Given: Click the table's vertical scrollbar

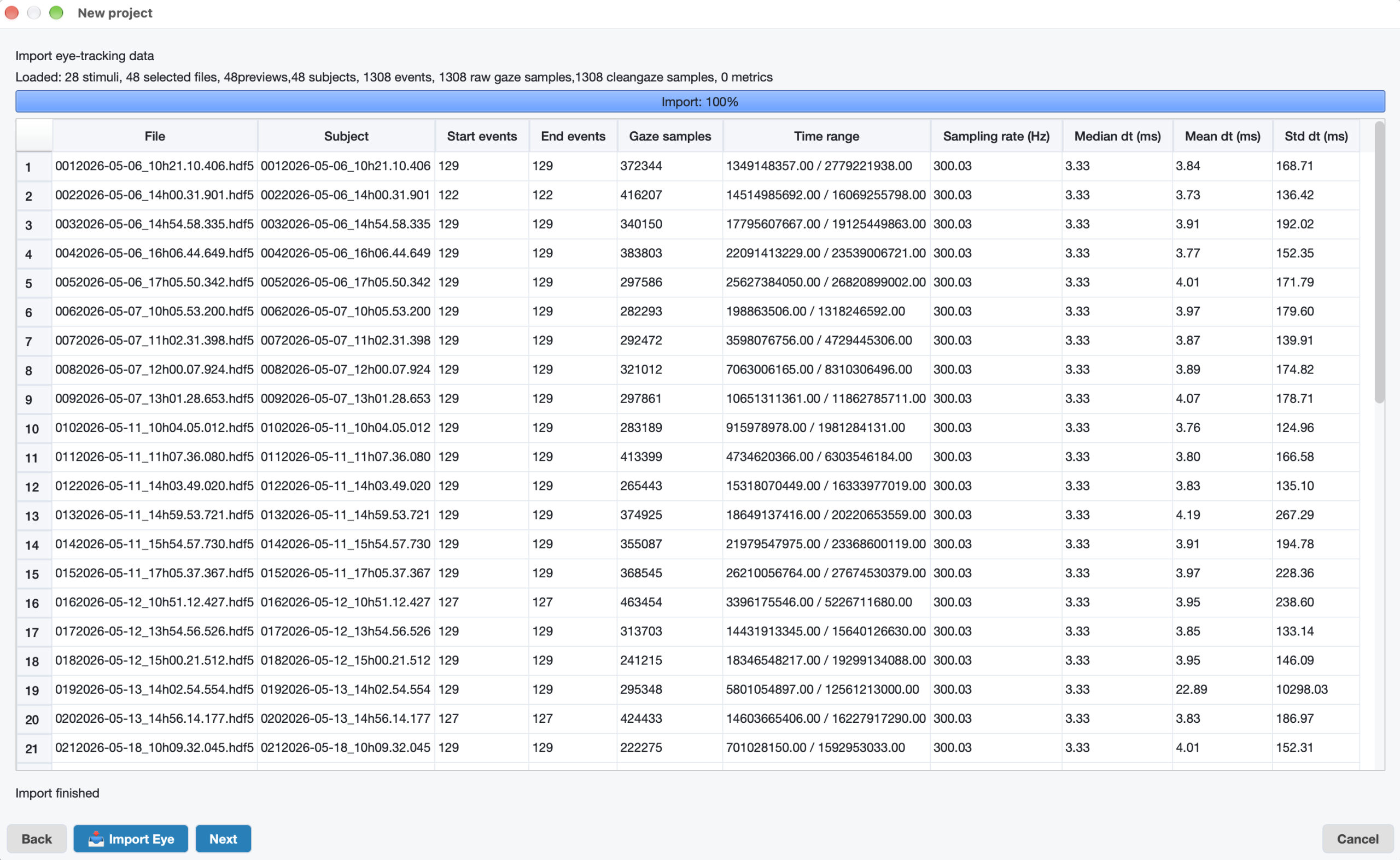Looking at the screenshot, I should (x=1380, y=262).
